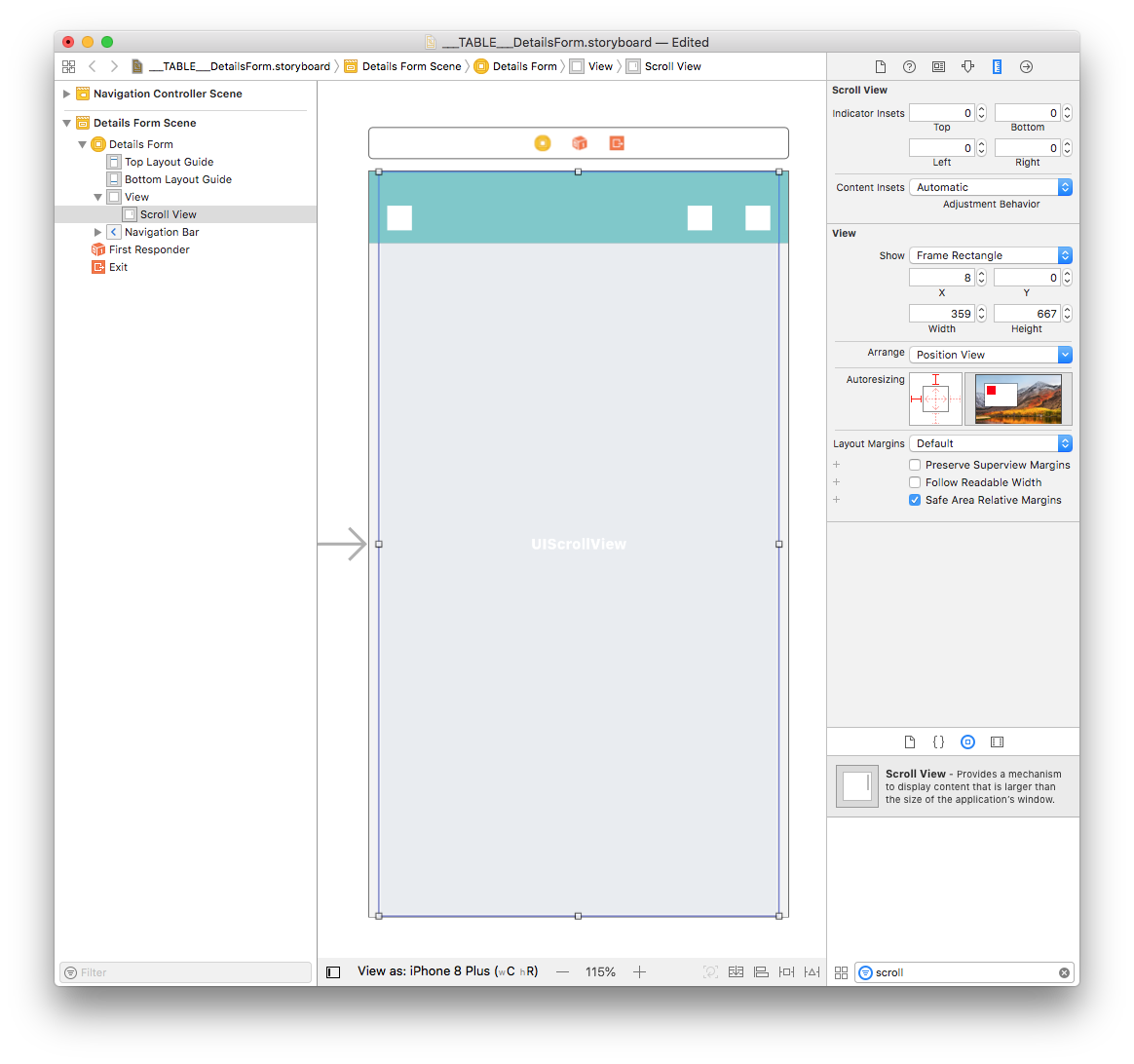
Task: Expand Navigation Controller Scene
Action: click(66, 94)
